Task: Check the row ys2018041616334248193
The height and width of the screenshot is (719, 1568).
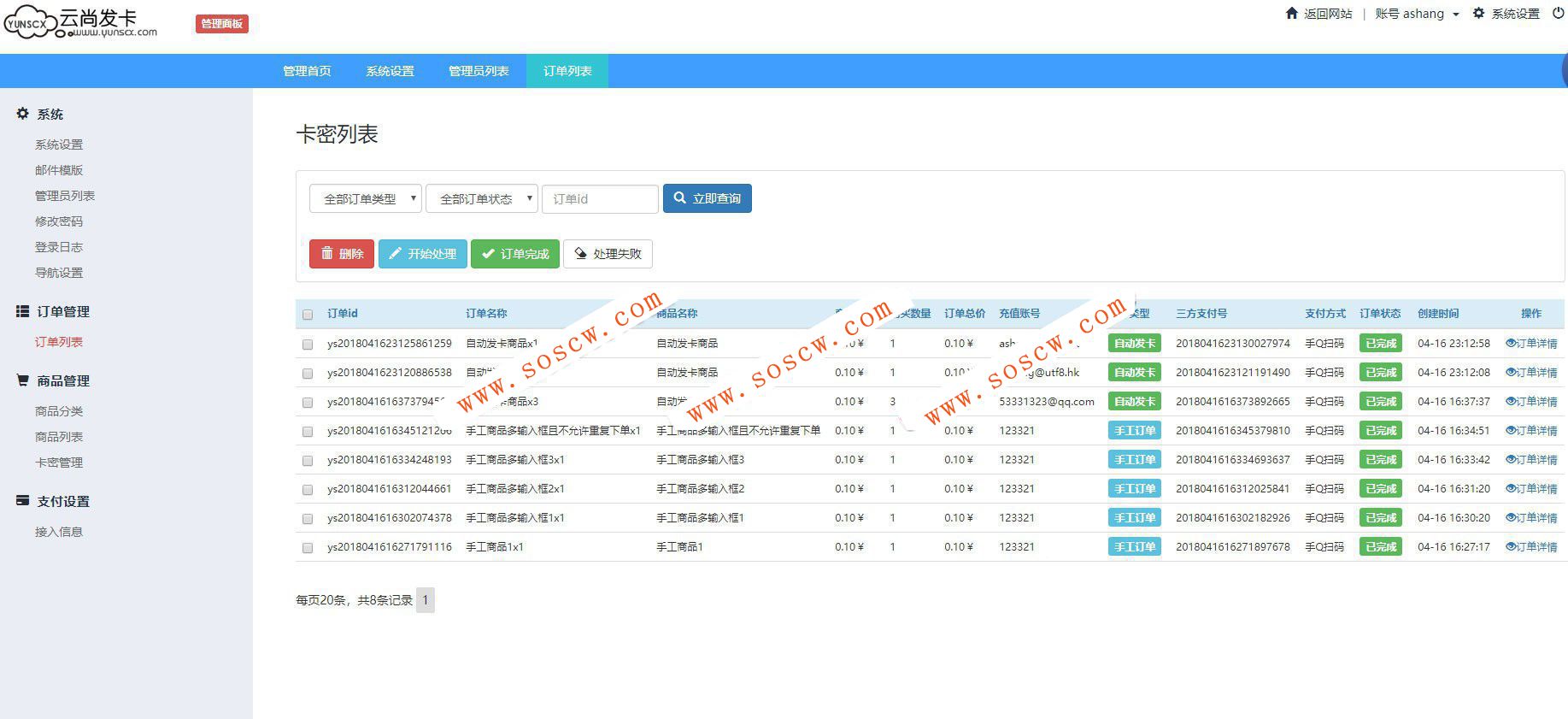Action: pos(308,461)
